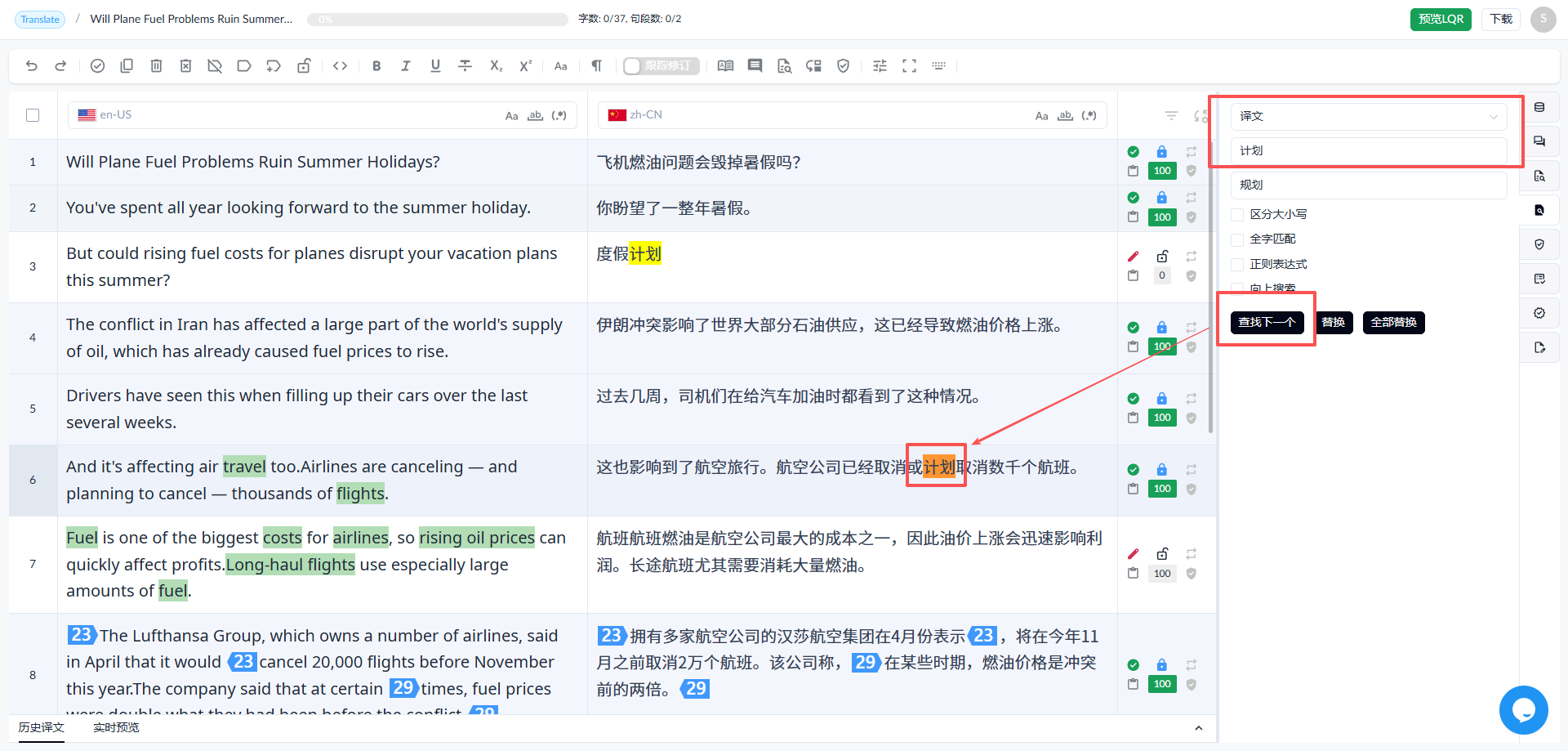The height and width of the screenshot is (751, 1568).
Task: Click the code tags icon in toolbar
Action: pyautogui.click(x=341, y=66)
